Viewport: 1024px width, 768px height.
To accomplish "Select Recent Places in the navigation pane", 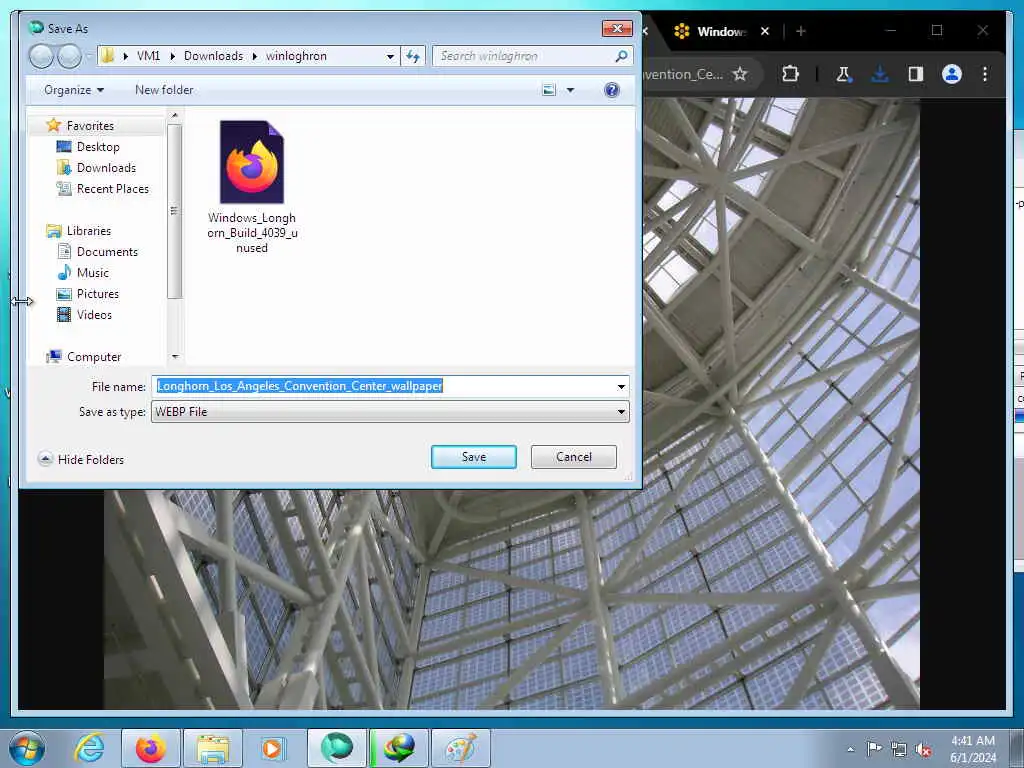I will coord(112,189).
